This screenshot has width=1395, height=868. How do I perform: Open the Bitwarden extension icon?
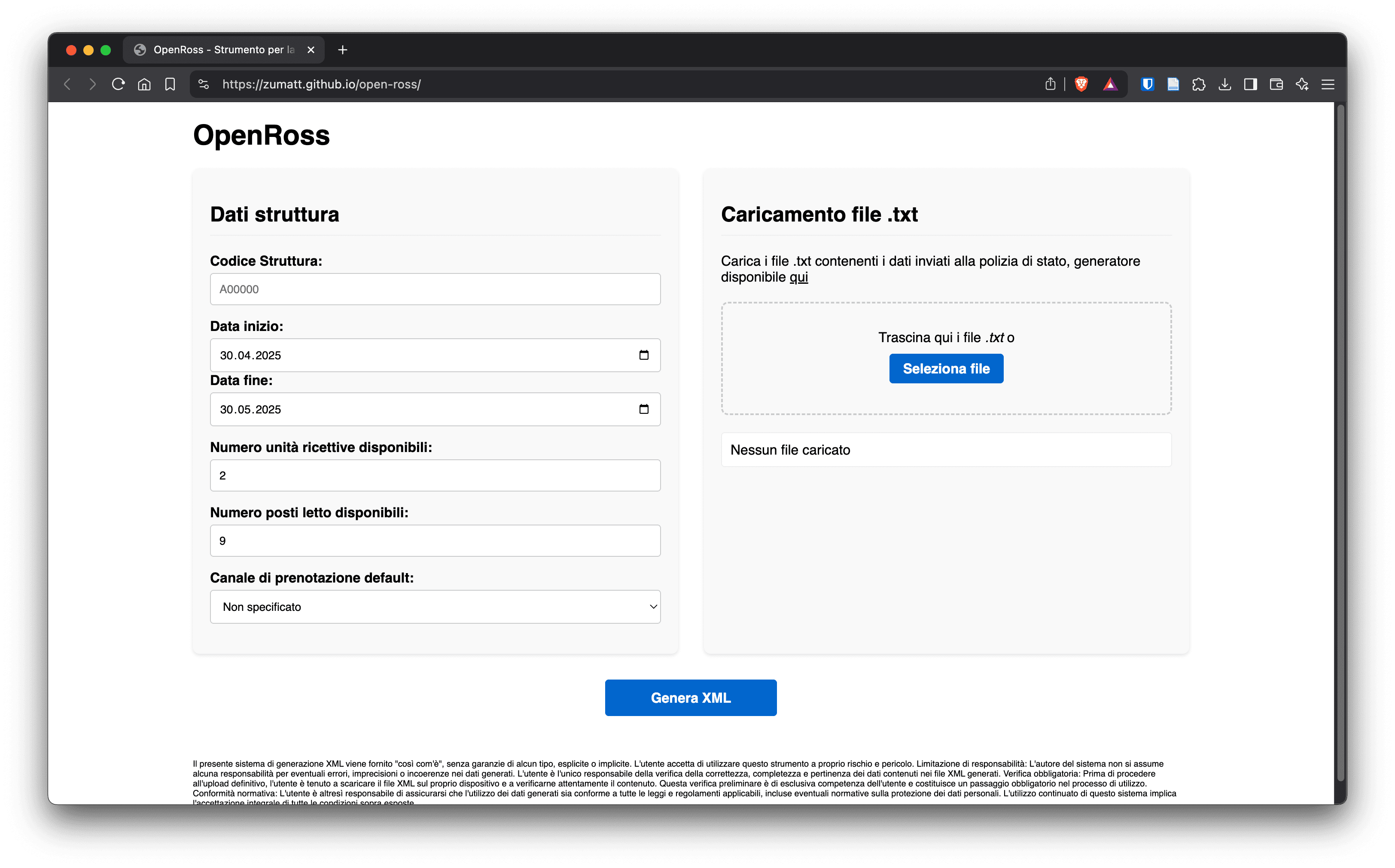tap(1147, 85)
